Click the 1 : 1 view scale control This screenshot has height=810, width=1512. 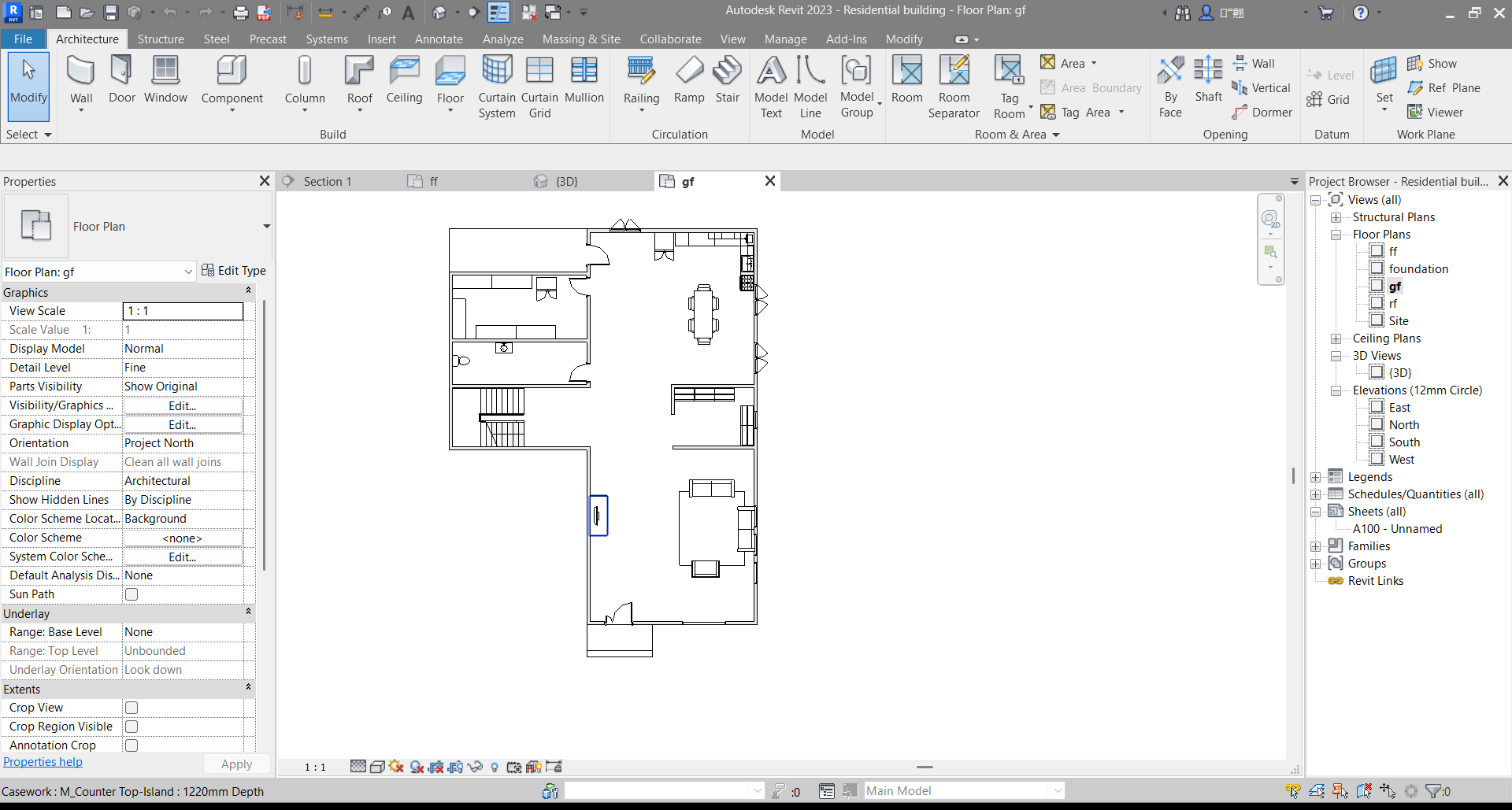(315, 767)
